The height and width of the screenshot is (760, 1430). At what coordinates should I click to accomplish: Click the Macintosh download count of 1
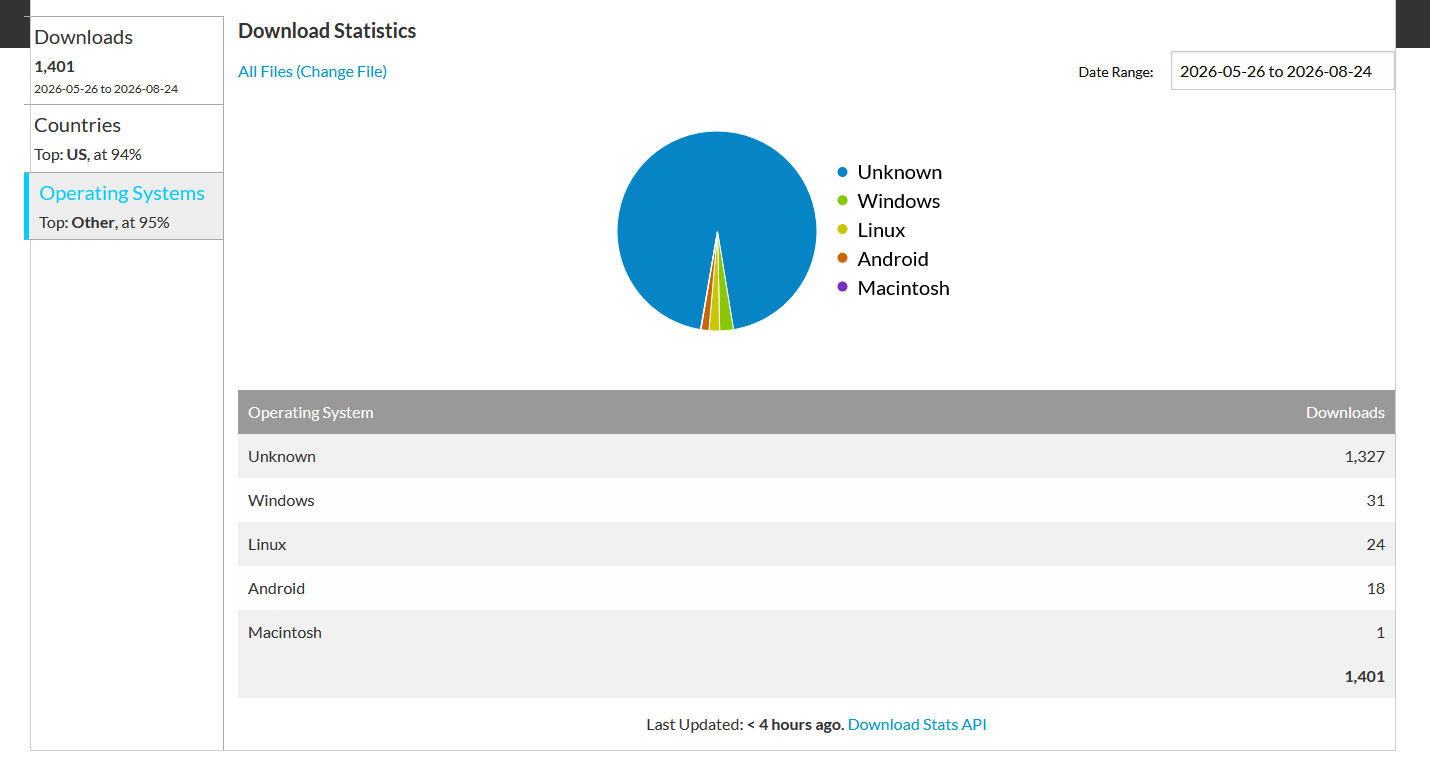(1380, 632)
